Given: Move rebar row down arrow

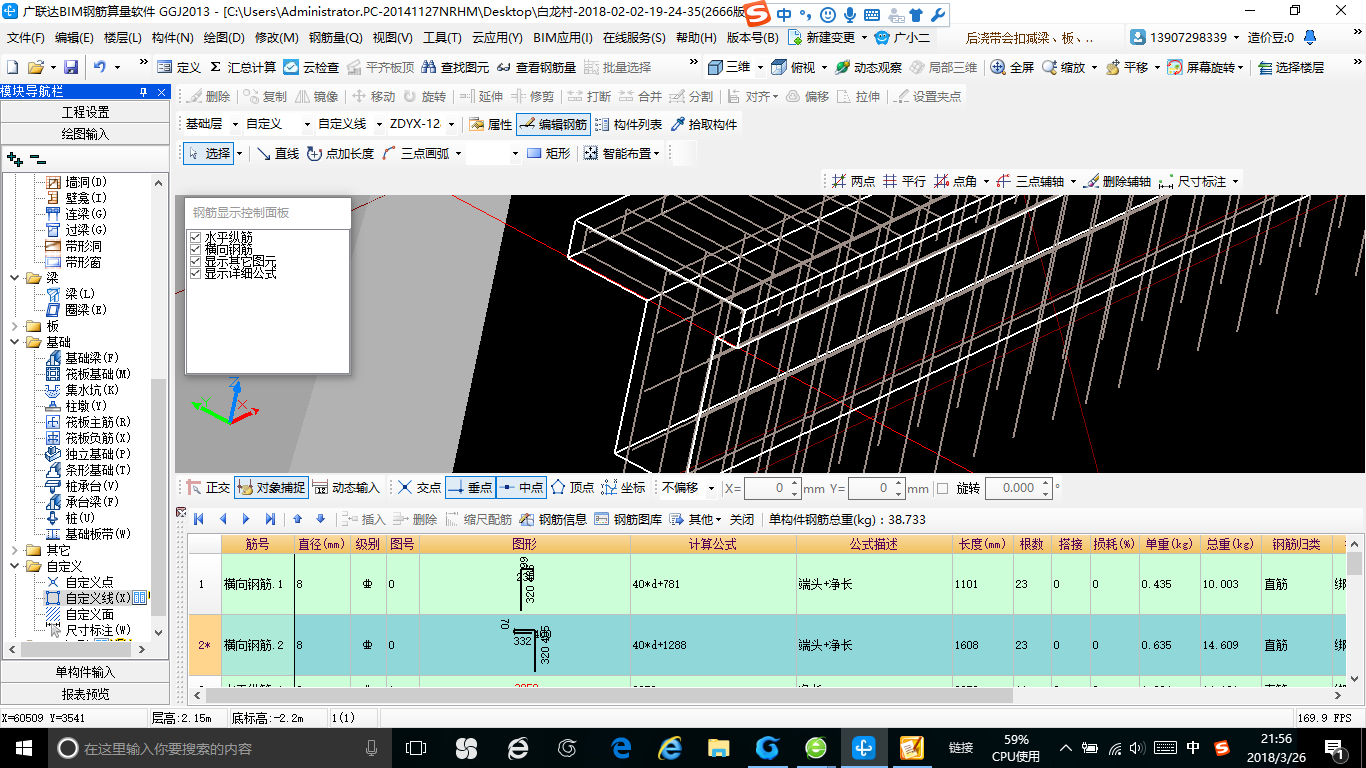Looking at the screenshot, I should coord(321,519).
